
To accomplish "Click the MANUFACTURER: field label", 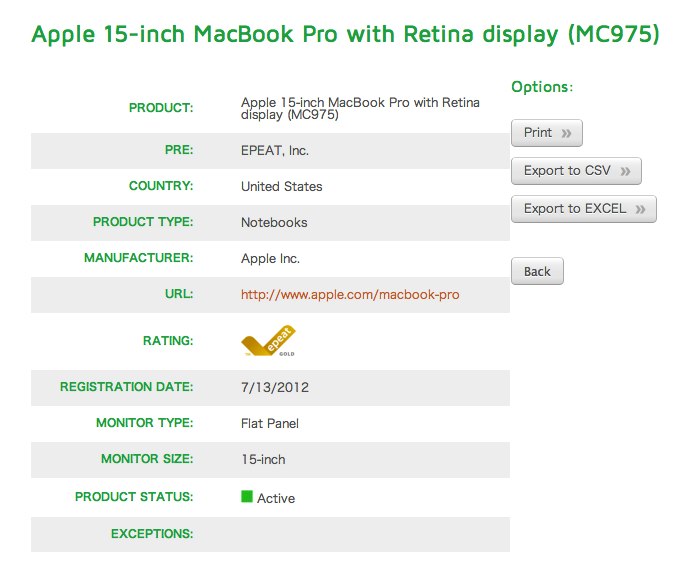I will tap(139, 258).
